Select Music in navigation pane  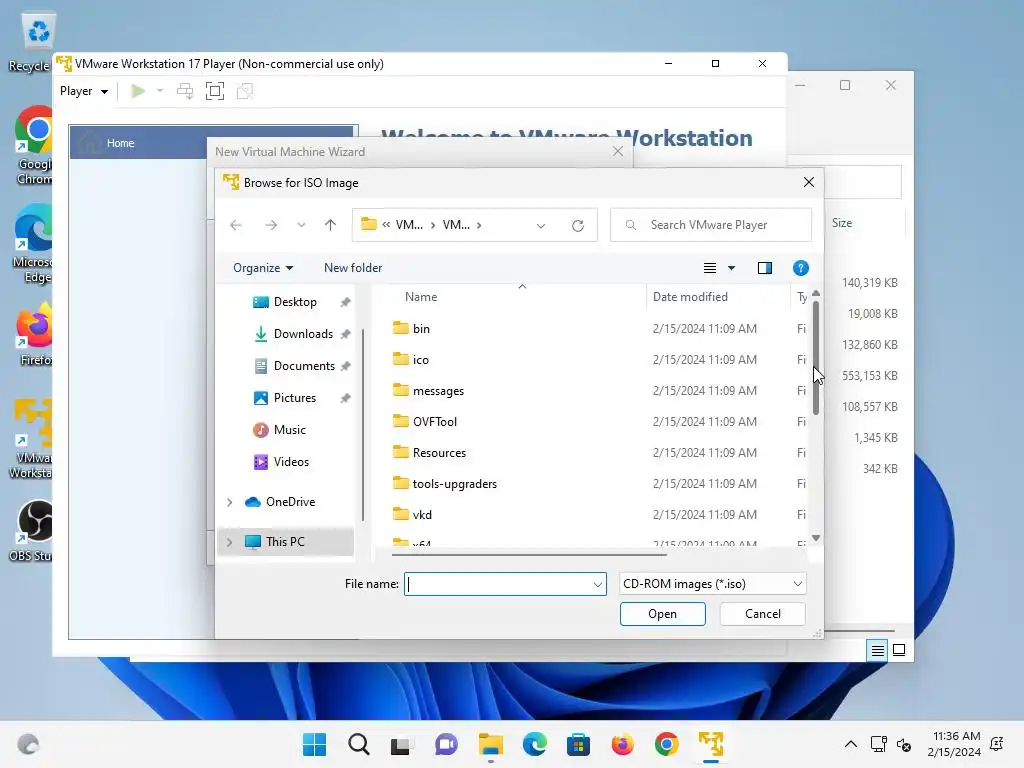(289, 430)
